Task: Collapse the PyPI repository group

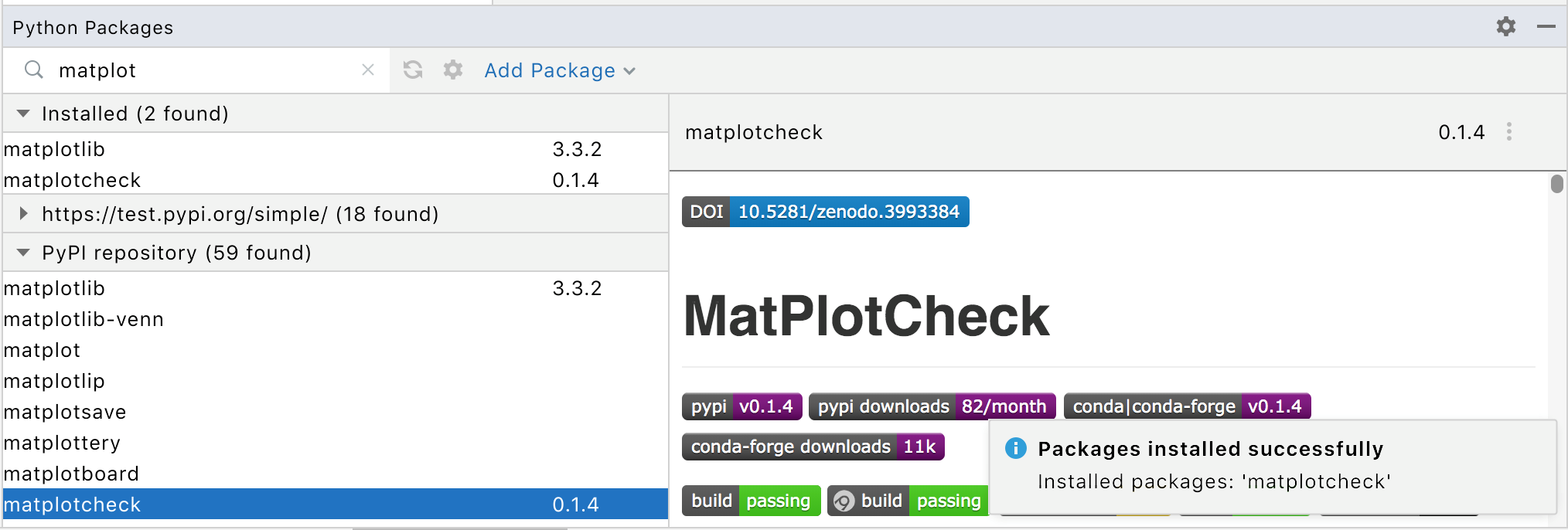Action: pos(23,253)
